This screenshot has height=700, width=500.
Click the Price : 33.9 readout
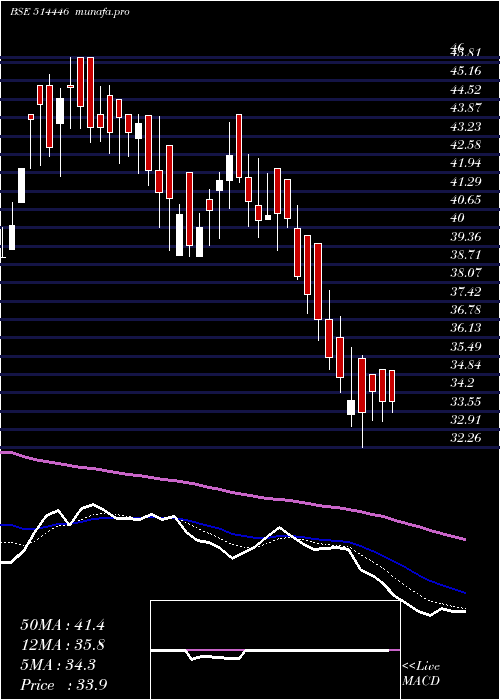point(63,685)
